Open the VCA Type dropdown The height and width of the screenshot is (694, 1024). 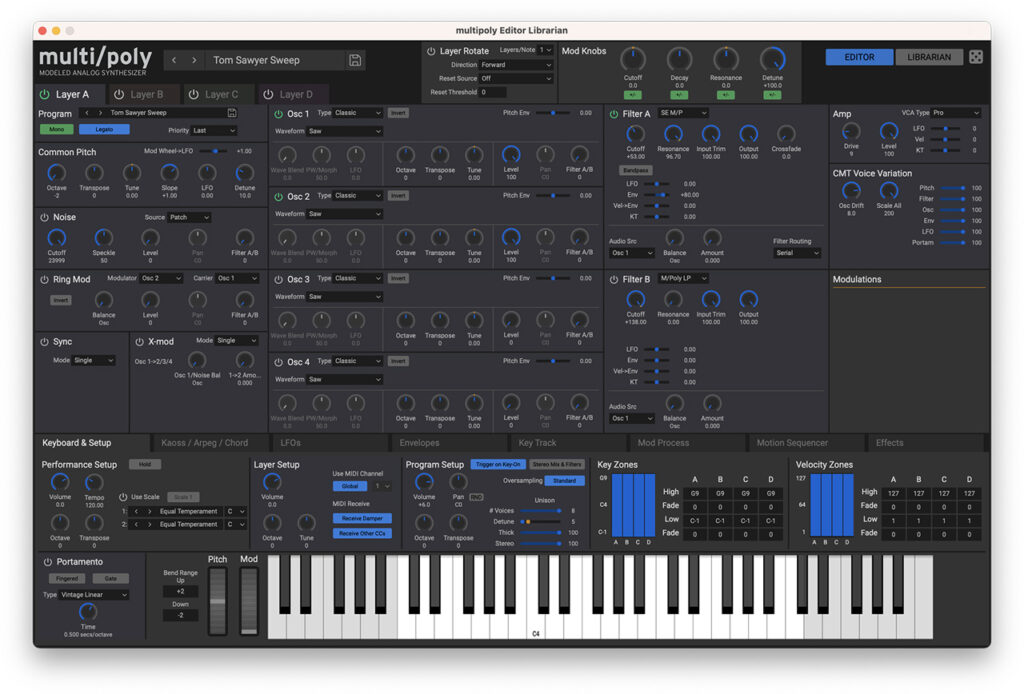pos(954,113)
